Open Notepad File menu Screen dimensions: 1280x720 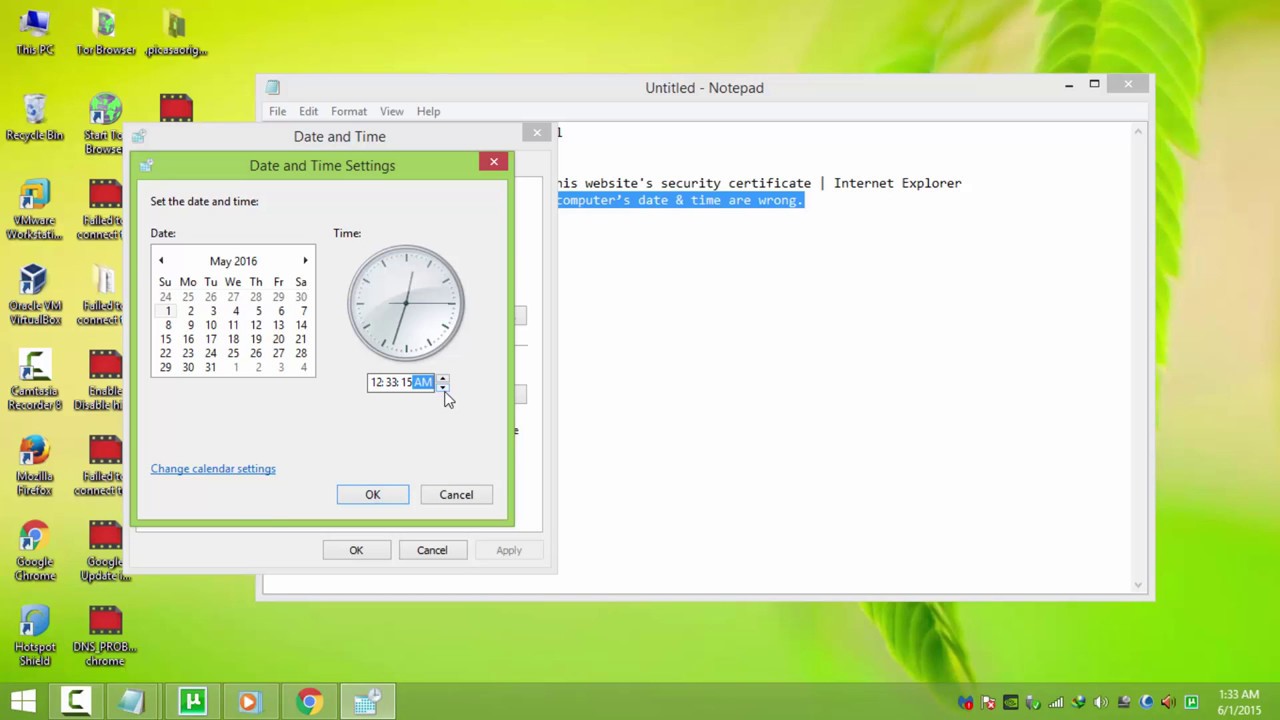[x=277, y=111]
